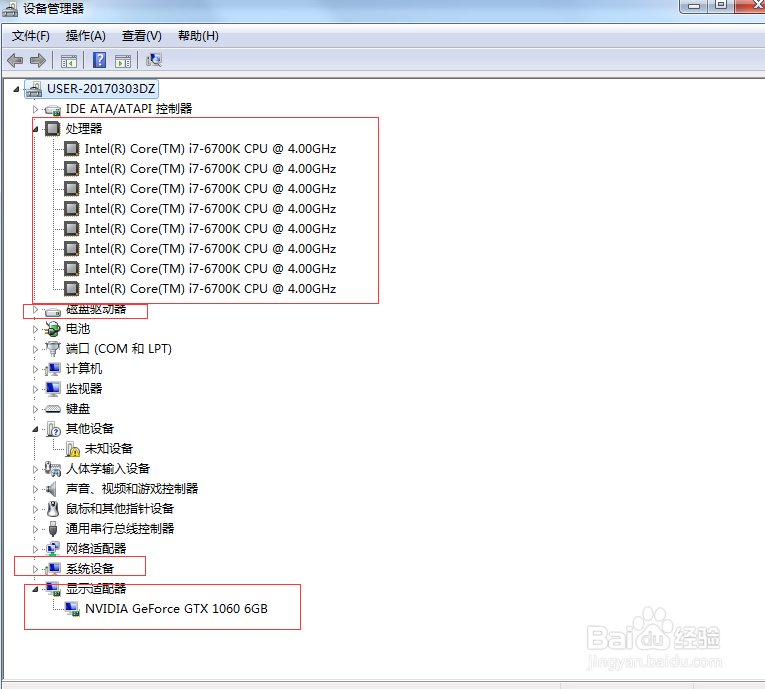Expand the 端口 (COM 和 LPT) node
The height and width of the screenshot is (689, 765).
pos(35,349)
